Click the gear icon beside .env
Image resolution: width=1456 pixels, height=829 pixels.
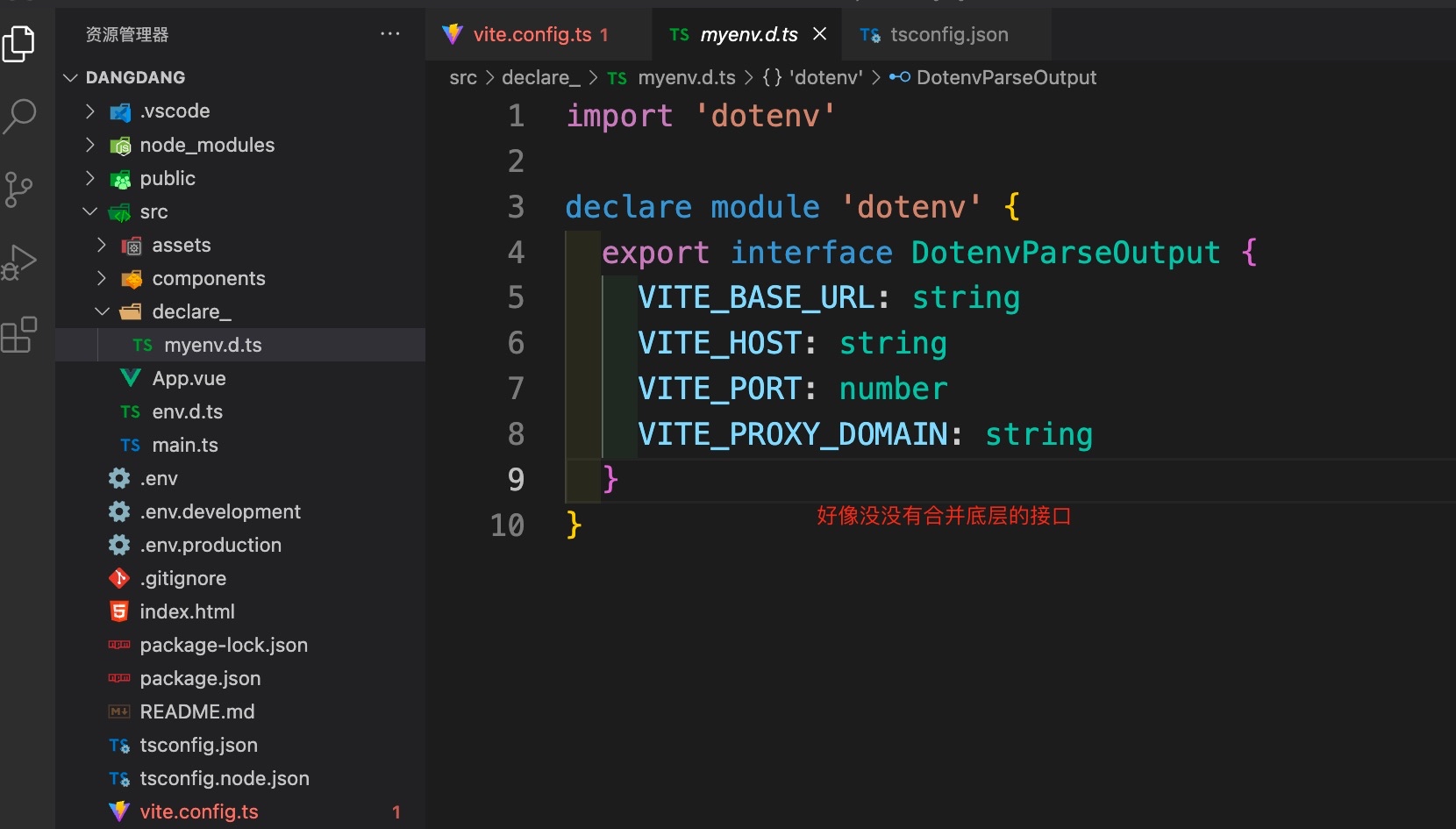click(x=119, y=478)
